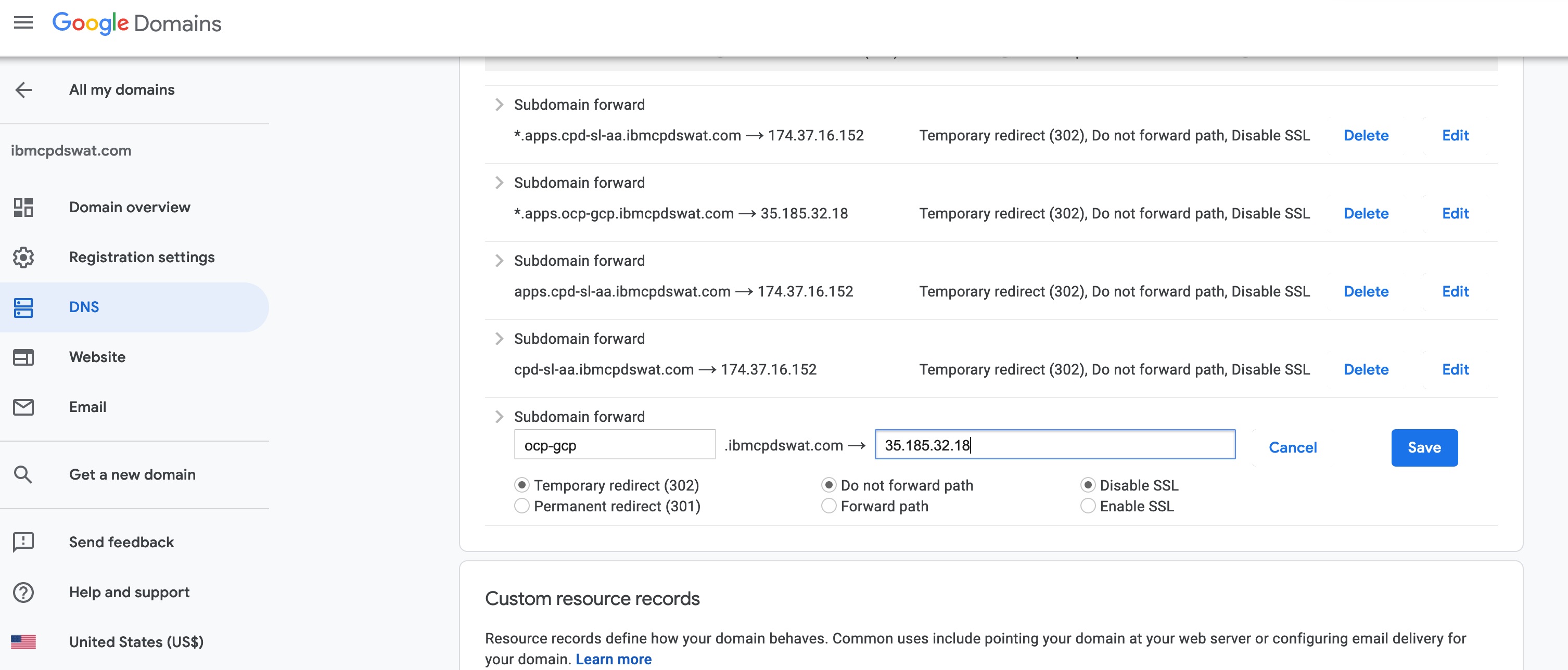Delete the apps.cpd-sl-aa.ibmcpdswat.com forward
1568x670 pixels.
(x=1366, y=291)
